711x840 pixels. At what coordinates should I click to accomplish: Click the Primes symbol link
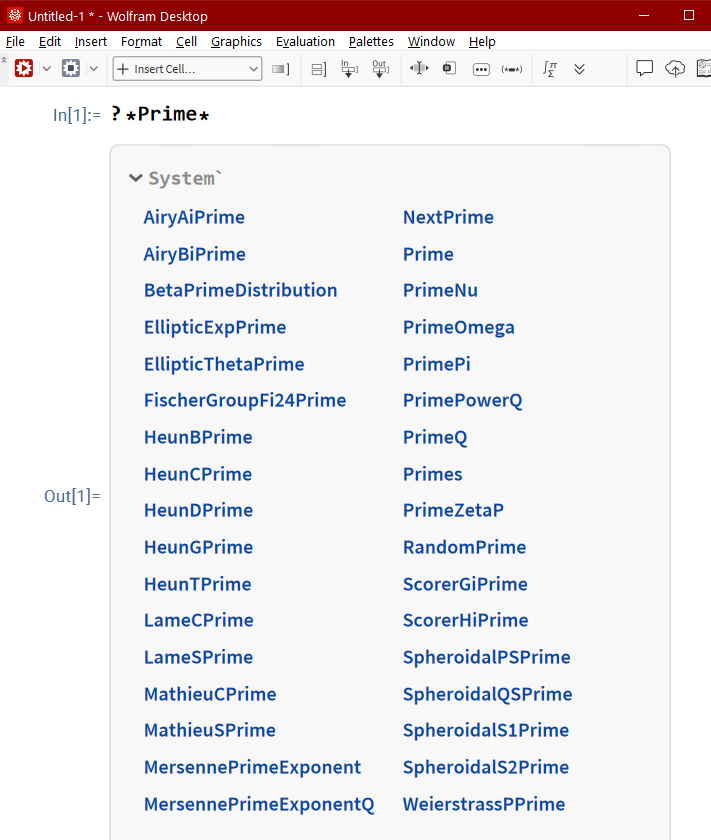[x=432, y=474]
